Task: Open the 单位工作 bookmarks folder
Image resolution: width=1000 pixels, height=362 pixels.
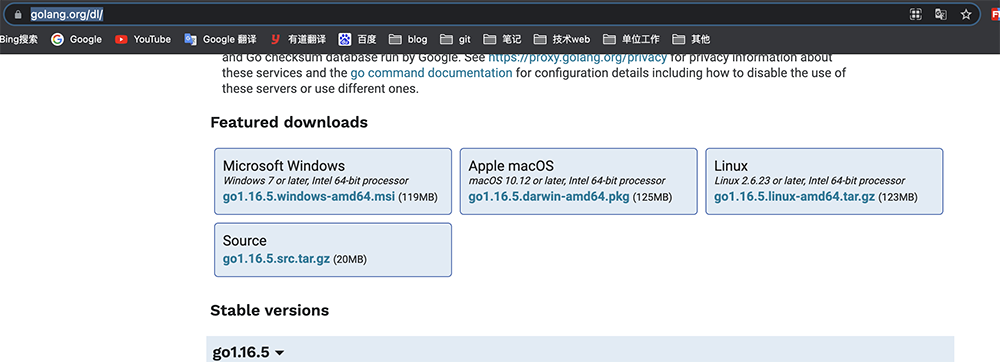Action: coord(631,40)
